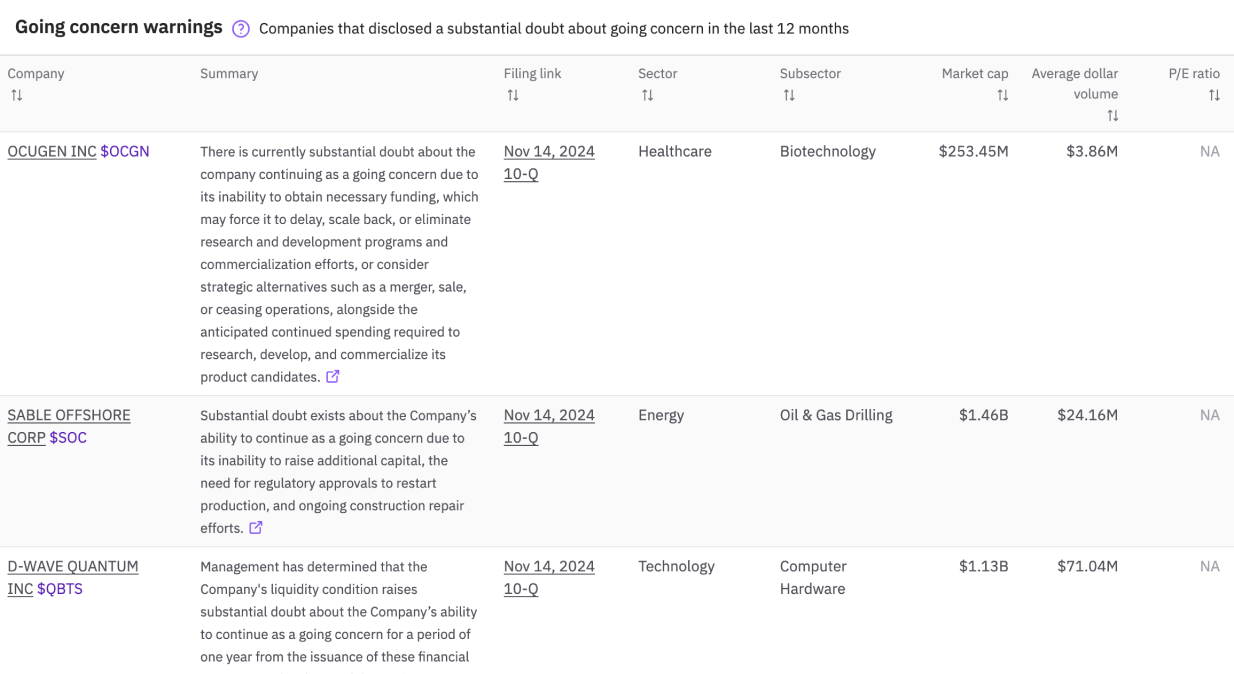Click the help question mark icon

click(241, 29)
